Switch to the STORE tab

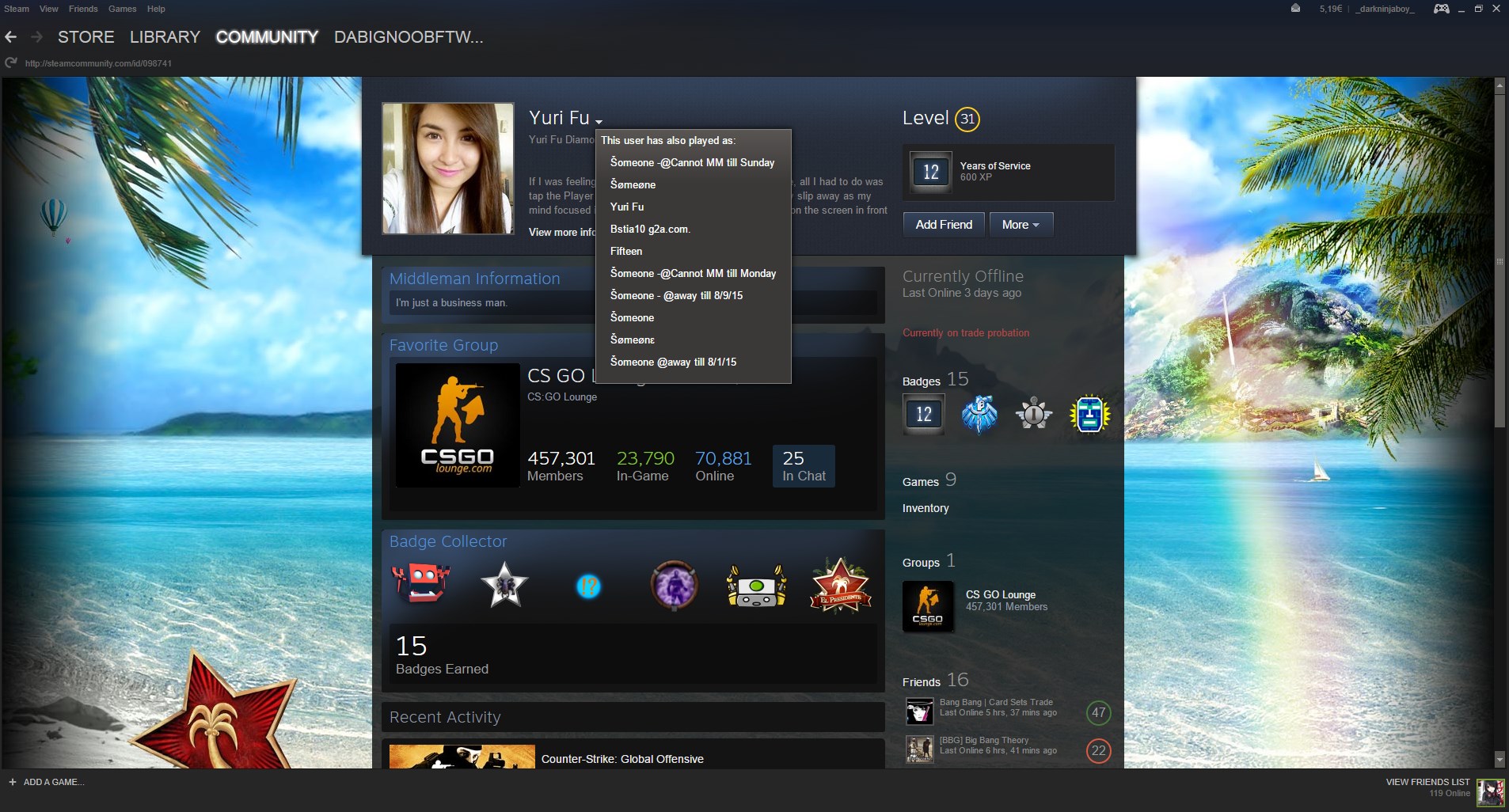86,37
